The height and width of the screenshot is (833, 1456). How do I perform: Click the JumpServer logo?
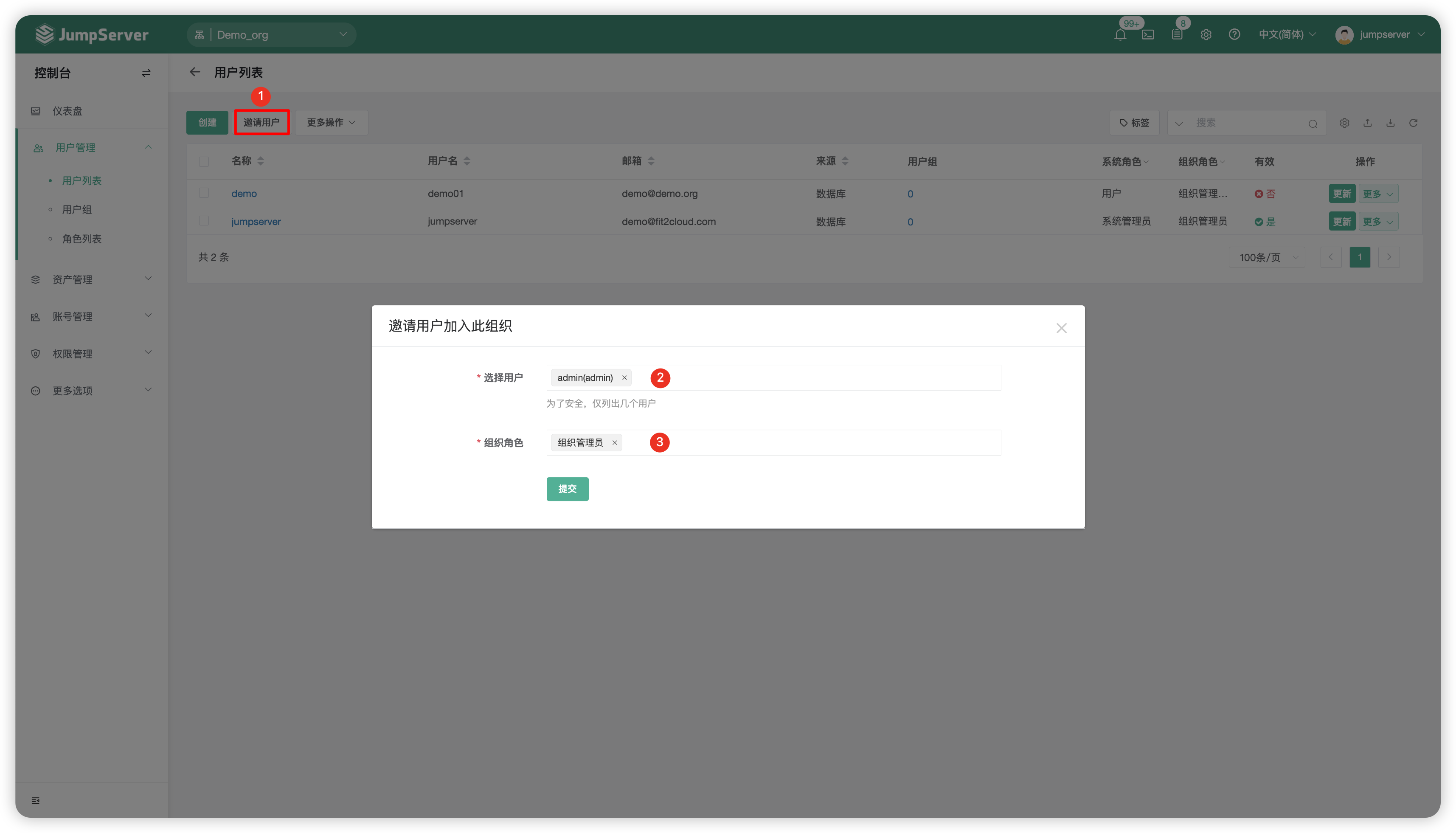pyautogui.click(x=92, y=35)
